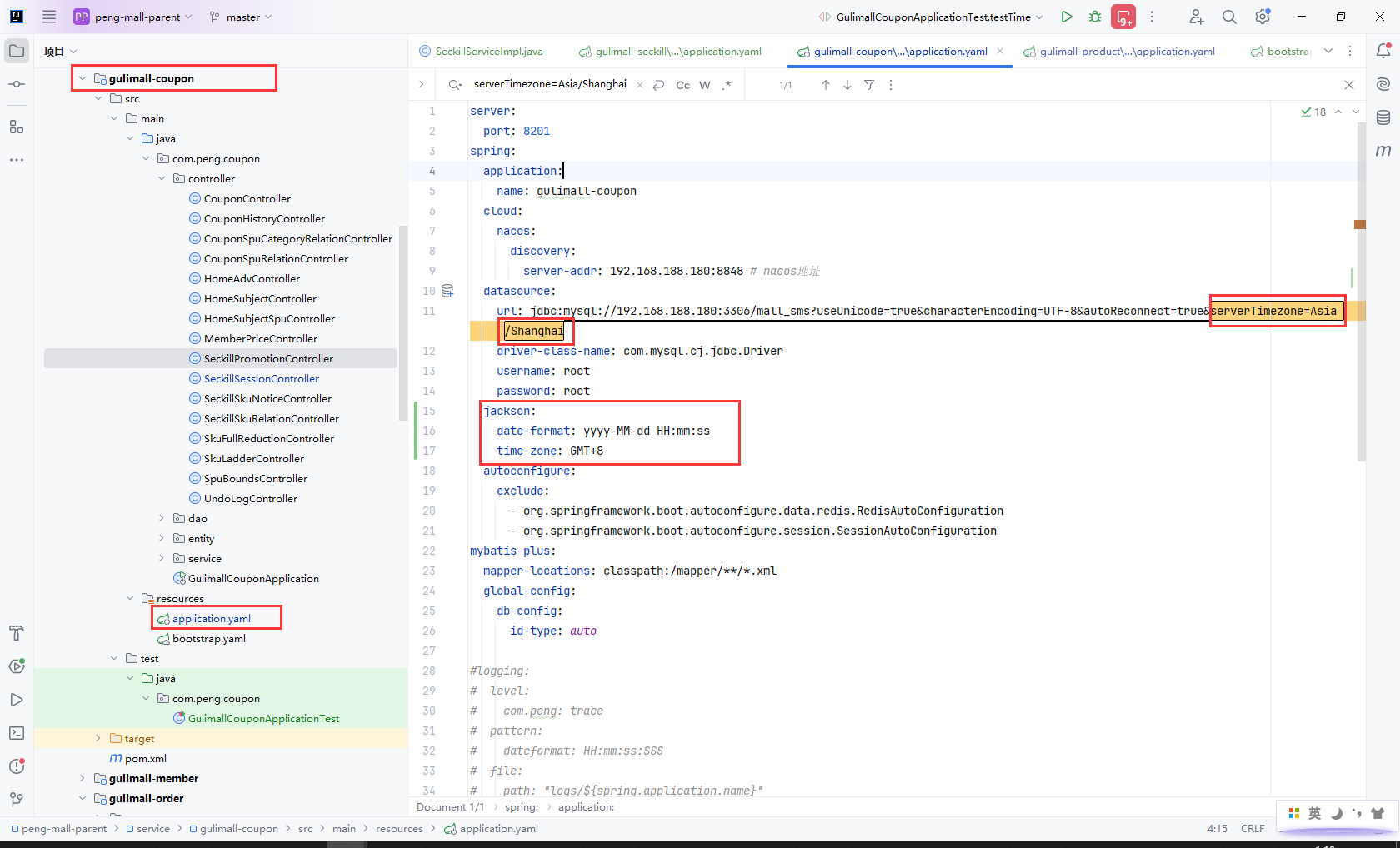Toggle new line search mode icon
Viewport: 1400px width, 848px height.
pos(658,85)
